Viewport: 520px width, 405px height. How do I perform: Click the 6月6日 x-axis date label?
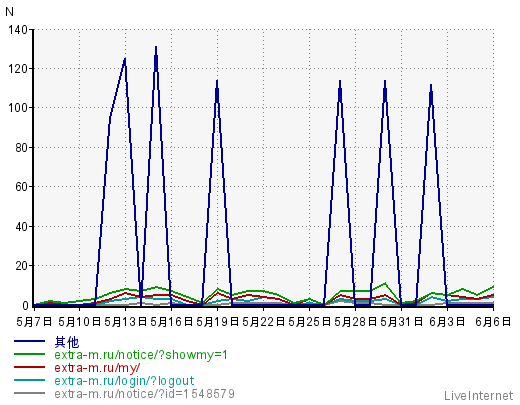click(493, 321)
